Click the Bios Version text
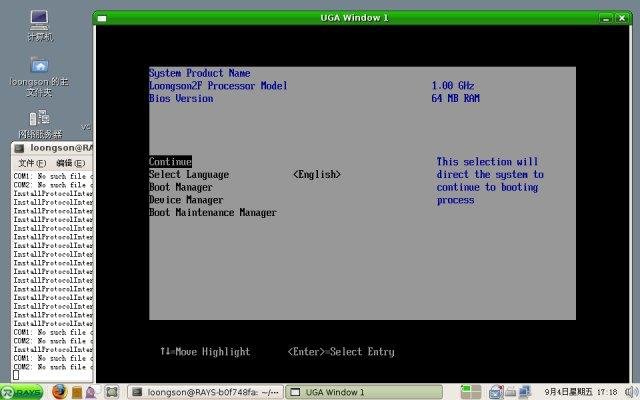Screen dimensions: 640x400 pyautogui.click(x=181, y=98)
